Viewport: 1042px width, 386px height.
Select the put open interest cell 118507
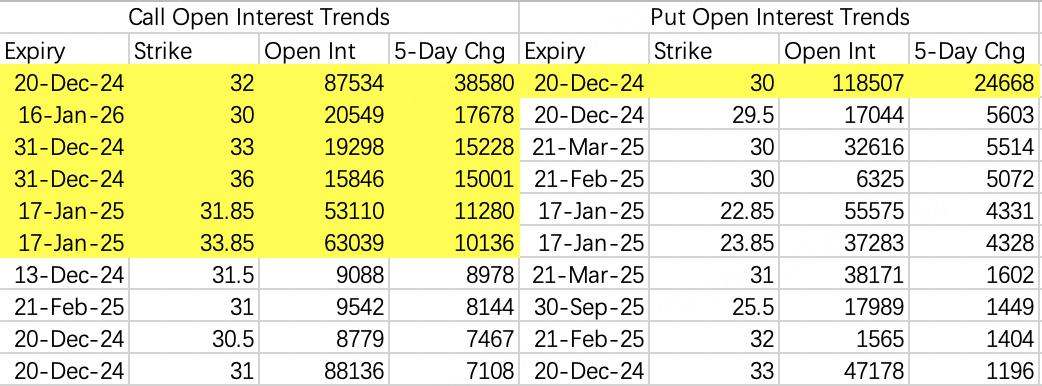pos(845,82)
